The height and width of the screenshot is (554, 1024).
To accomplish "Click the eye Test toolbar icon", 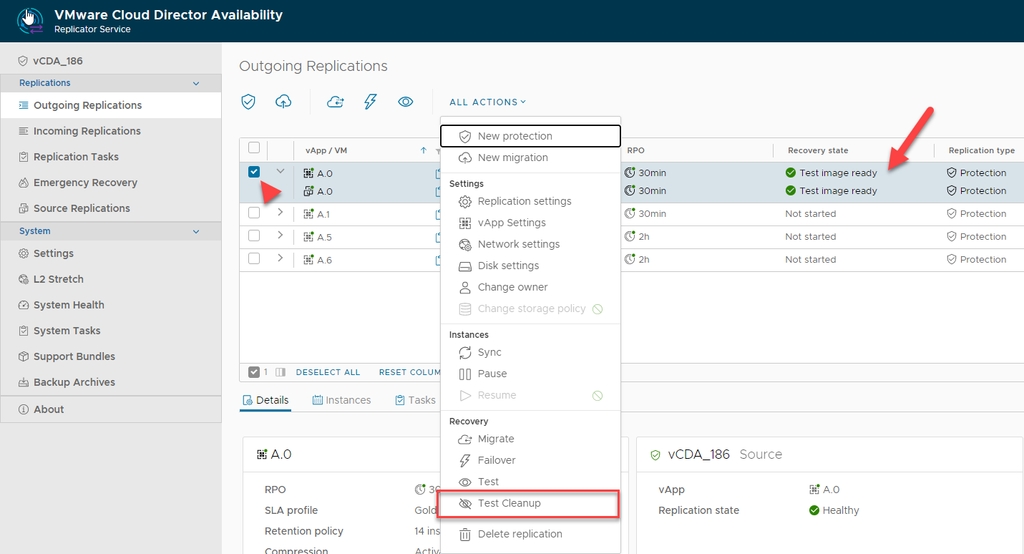I will 405,102.
